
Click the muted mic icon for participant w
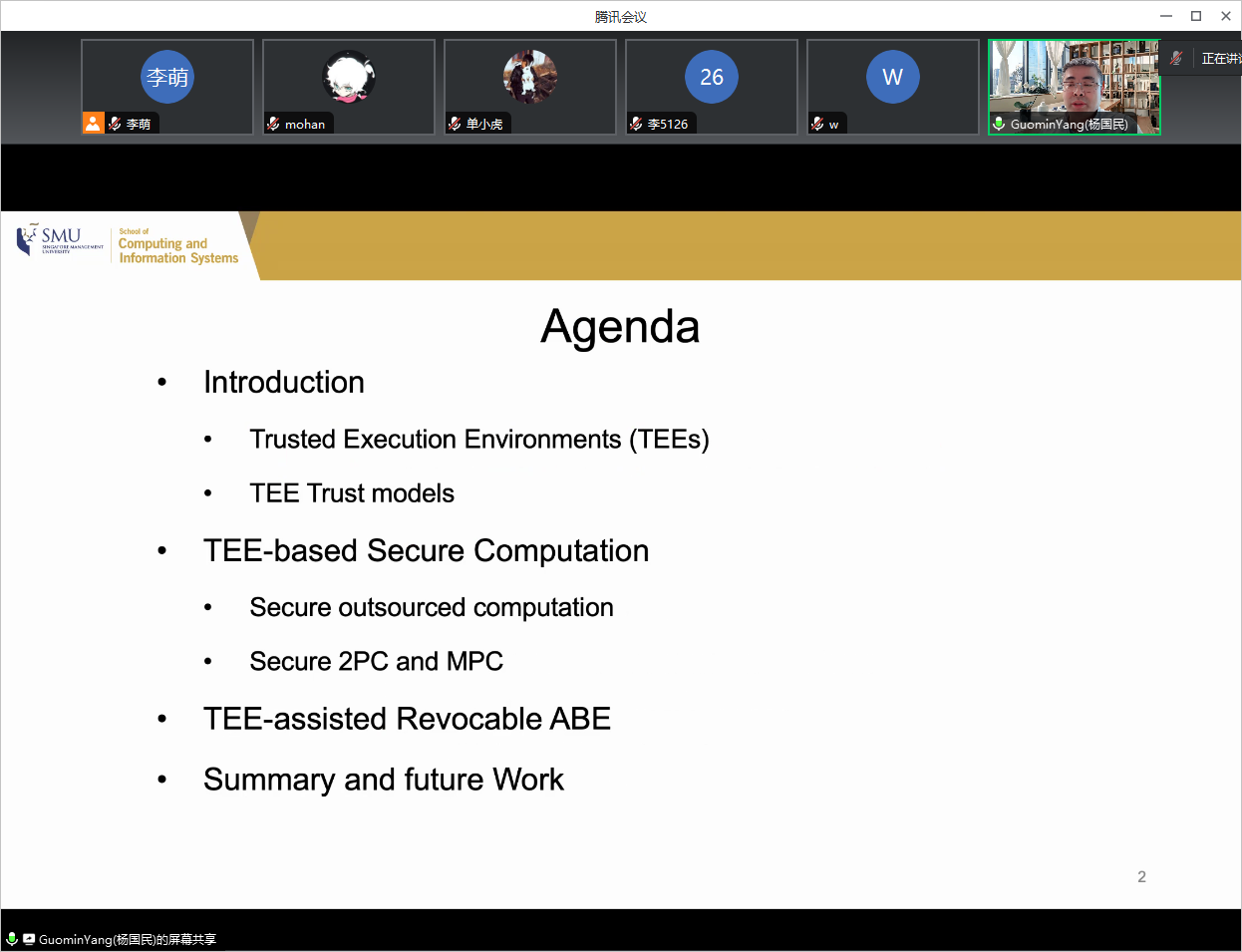[x=817, y=124]
